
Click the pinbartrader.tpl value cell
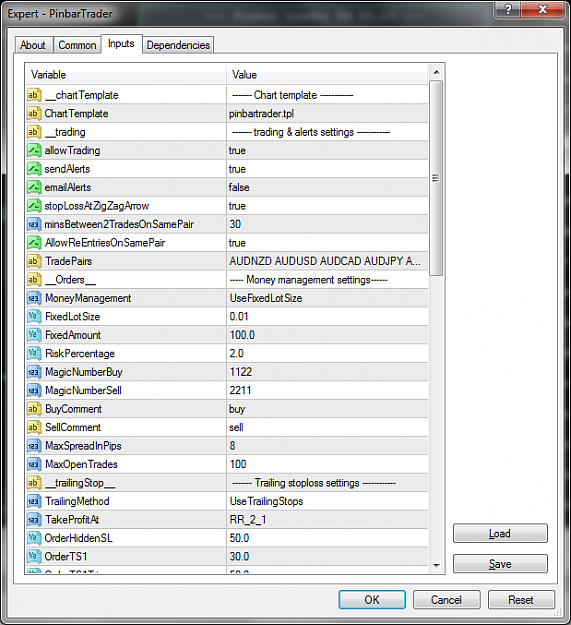click(x=327, y=114)
